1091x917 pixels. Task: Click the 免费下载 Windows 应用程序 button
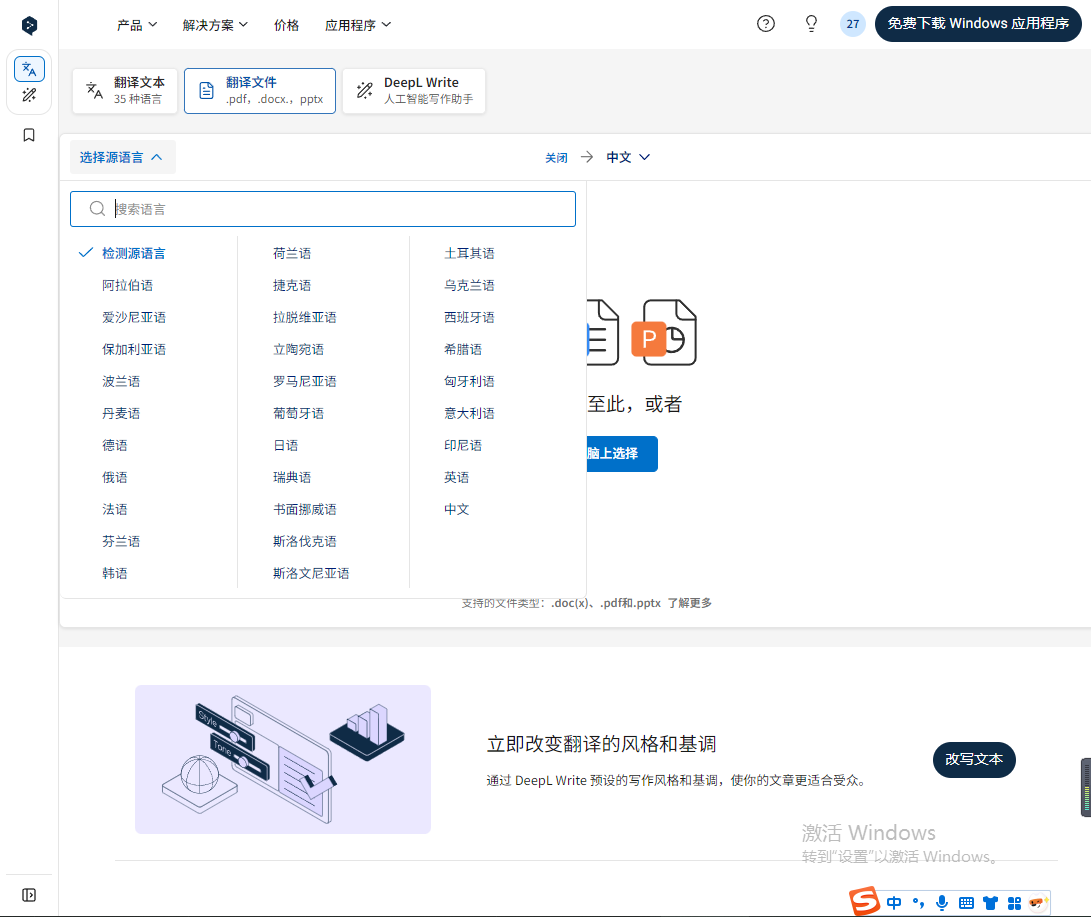point(978,24)
